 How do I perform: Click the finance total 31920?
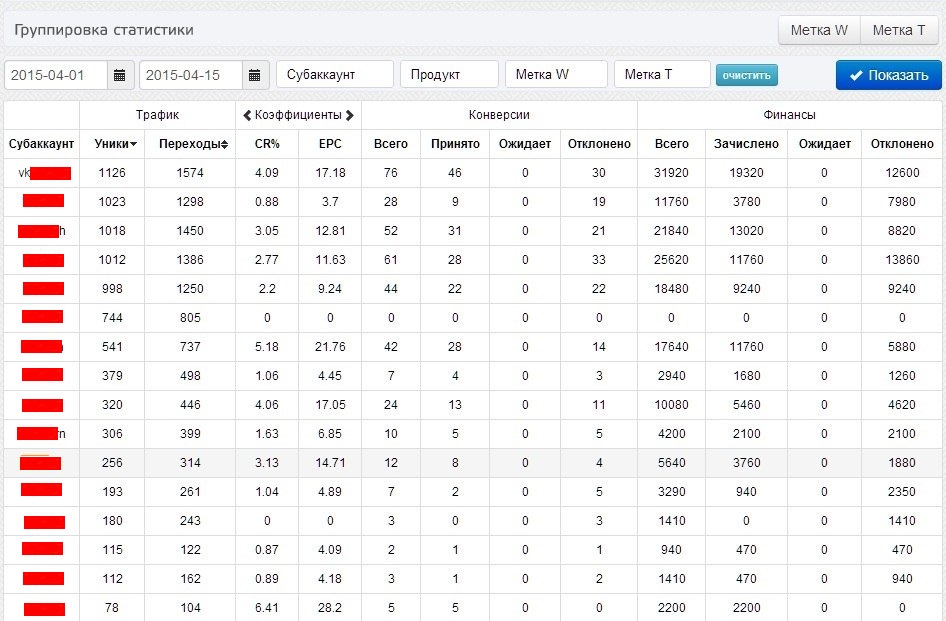(x=671, y=173)
